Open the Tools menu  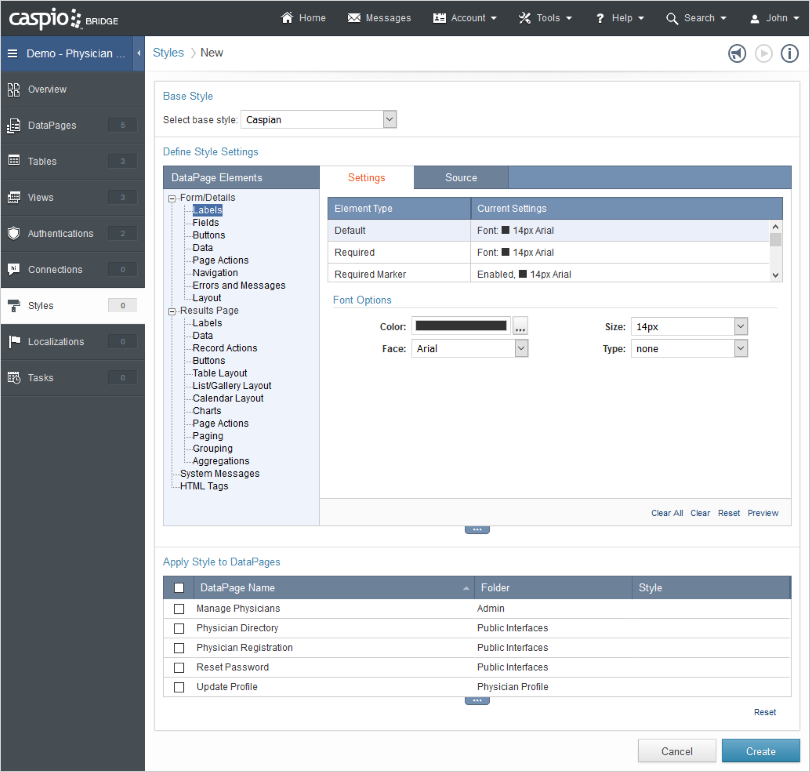click(x=546, y=18)
